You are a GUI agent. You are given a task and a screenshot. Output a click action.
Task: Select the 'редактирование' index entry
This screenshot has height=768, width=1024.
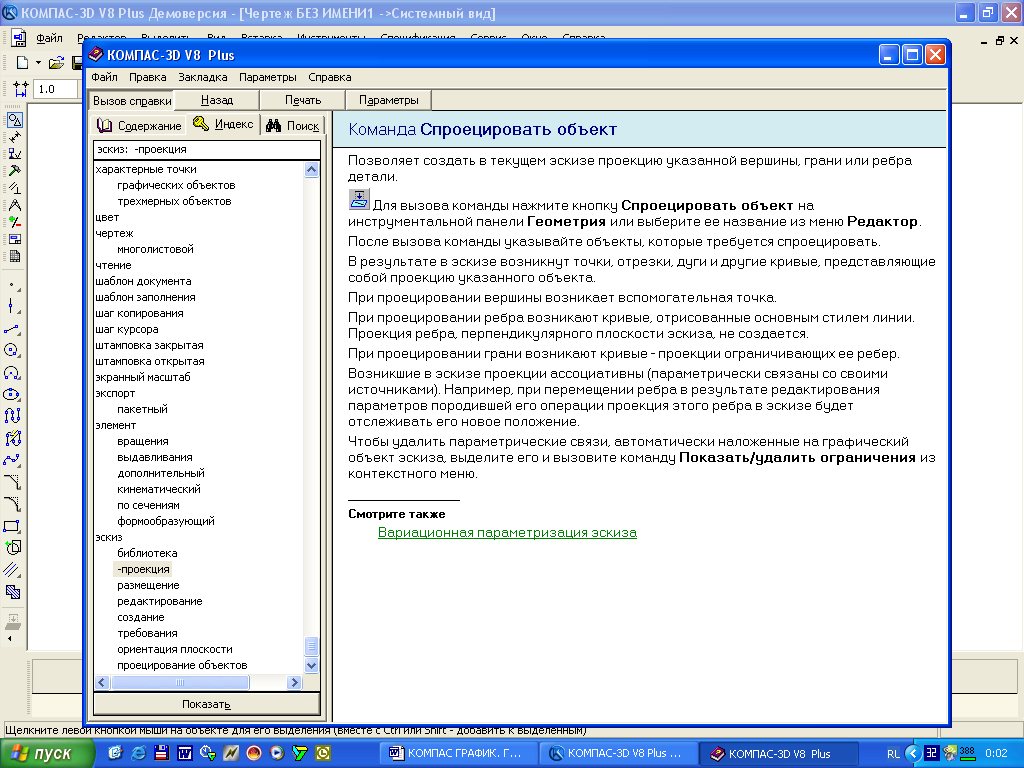point(159,601)
